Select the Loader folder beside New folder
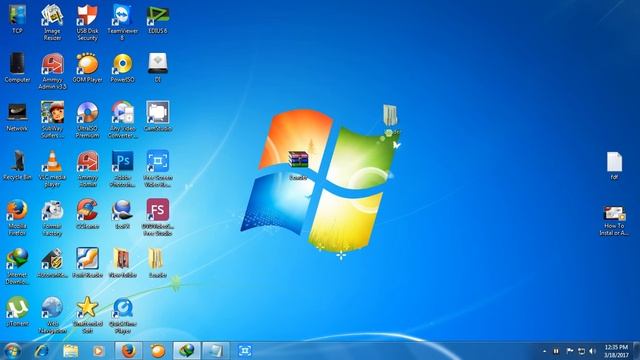 (158, 263)
